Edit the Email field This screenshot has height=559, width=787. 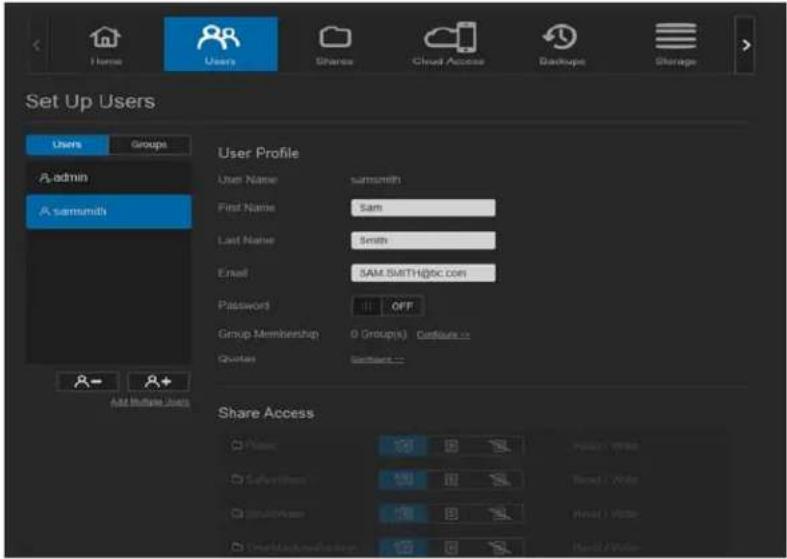(x=423, y=273)
